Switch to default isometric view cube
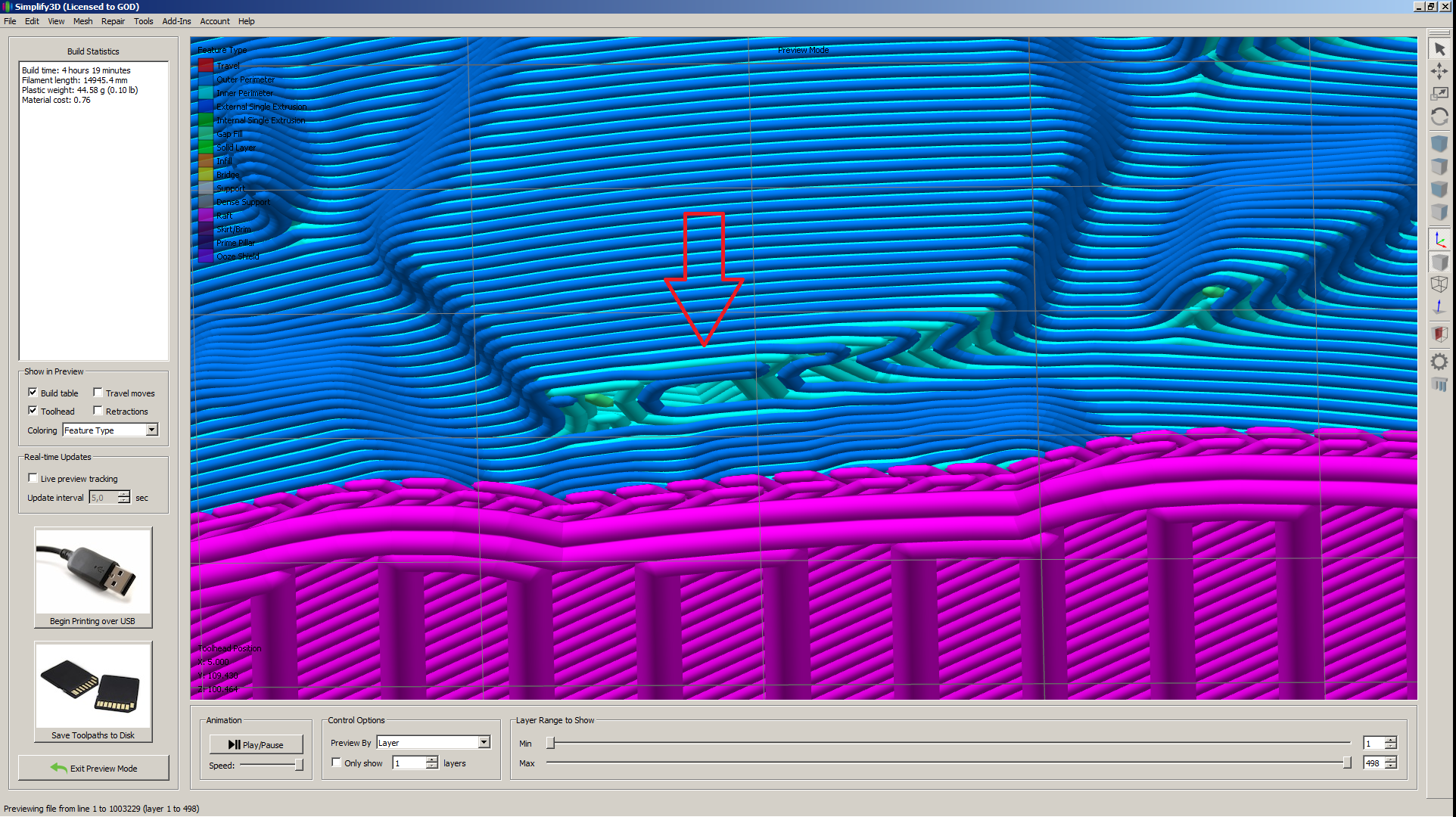The width and height of the screenshot is (1456, 817). 1439,143
